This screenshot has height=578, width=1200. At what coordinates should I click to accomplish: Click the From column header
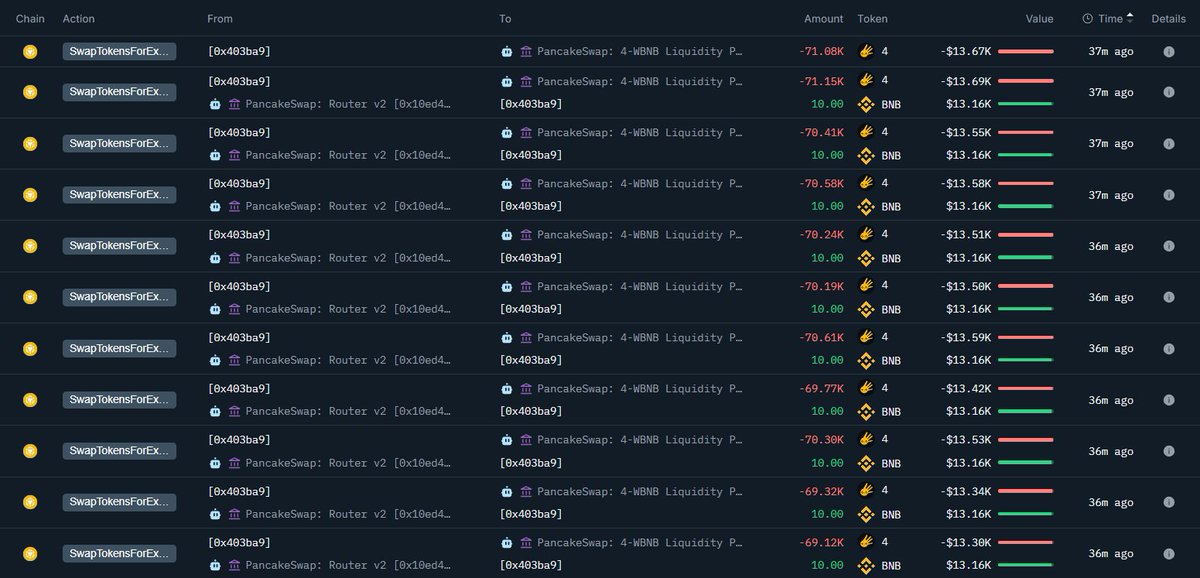(220, 19)
